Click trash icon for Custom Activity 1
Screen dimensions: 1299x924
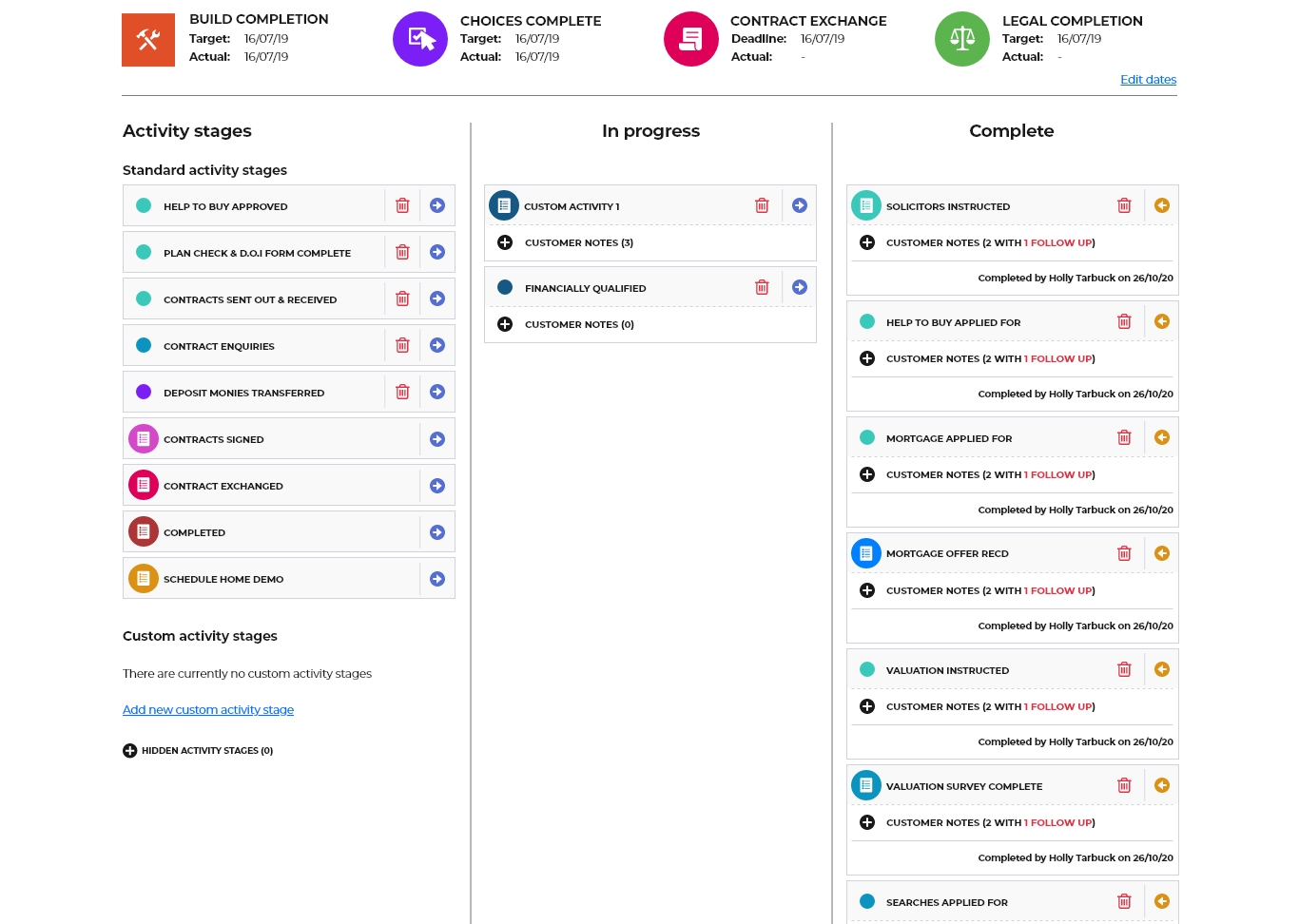762,205
